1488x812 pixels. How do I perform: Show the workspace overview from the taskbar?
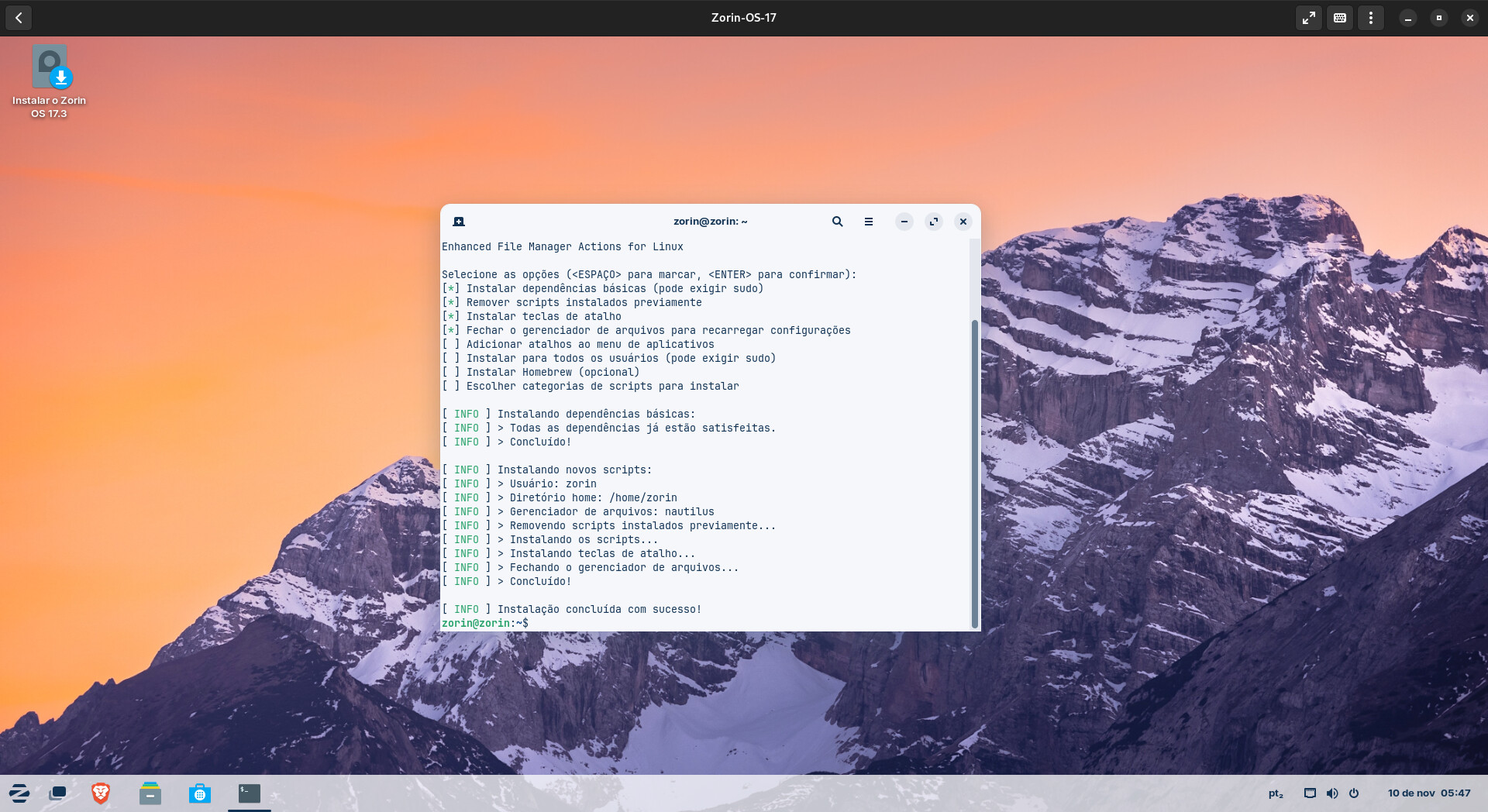58,793
